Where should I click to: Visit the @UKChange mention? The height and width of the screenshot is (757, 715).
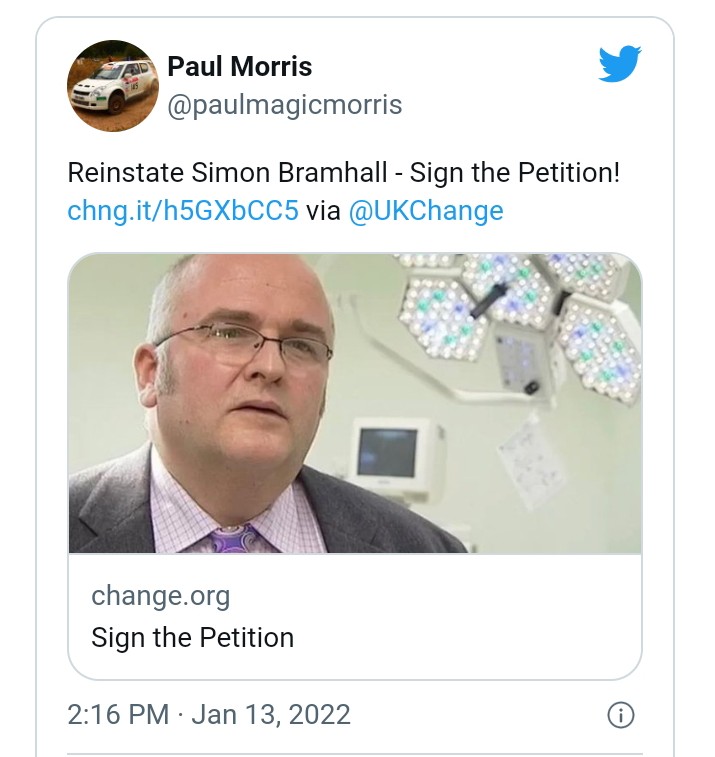[425, 211]
